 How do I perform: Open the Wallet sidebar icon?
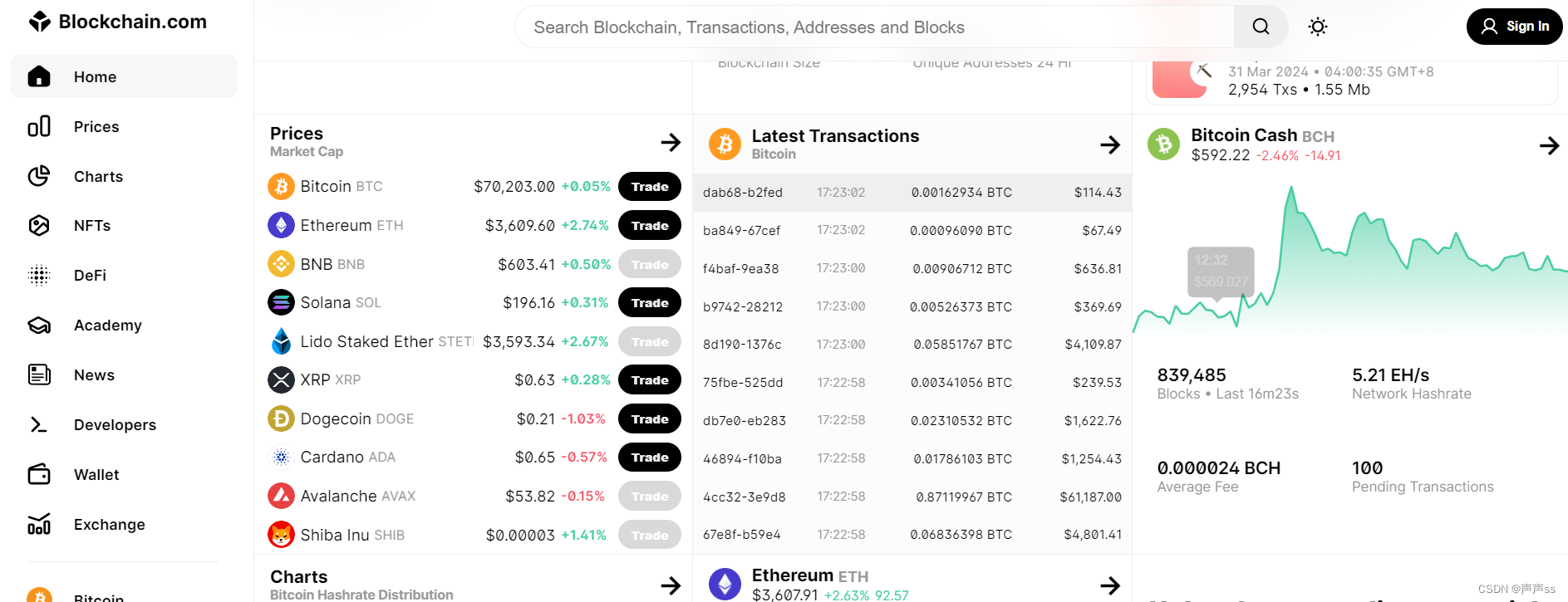coord(39,474)
